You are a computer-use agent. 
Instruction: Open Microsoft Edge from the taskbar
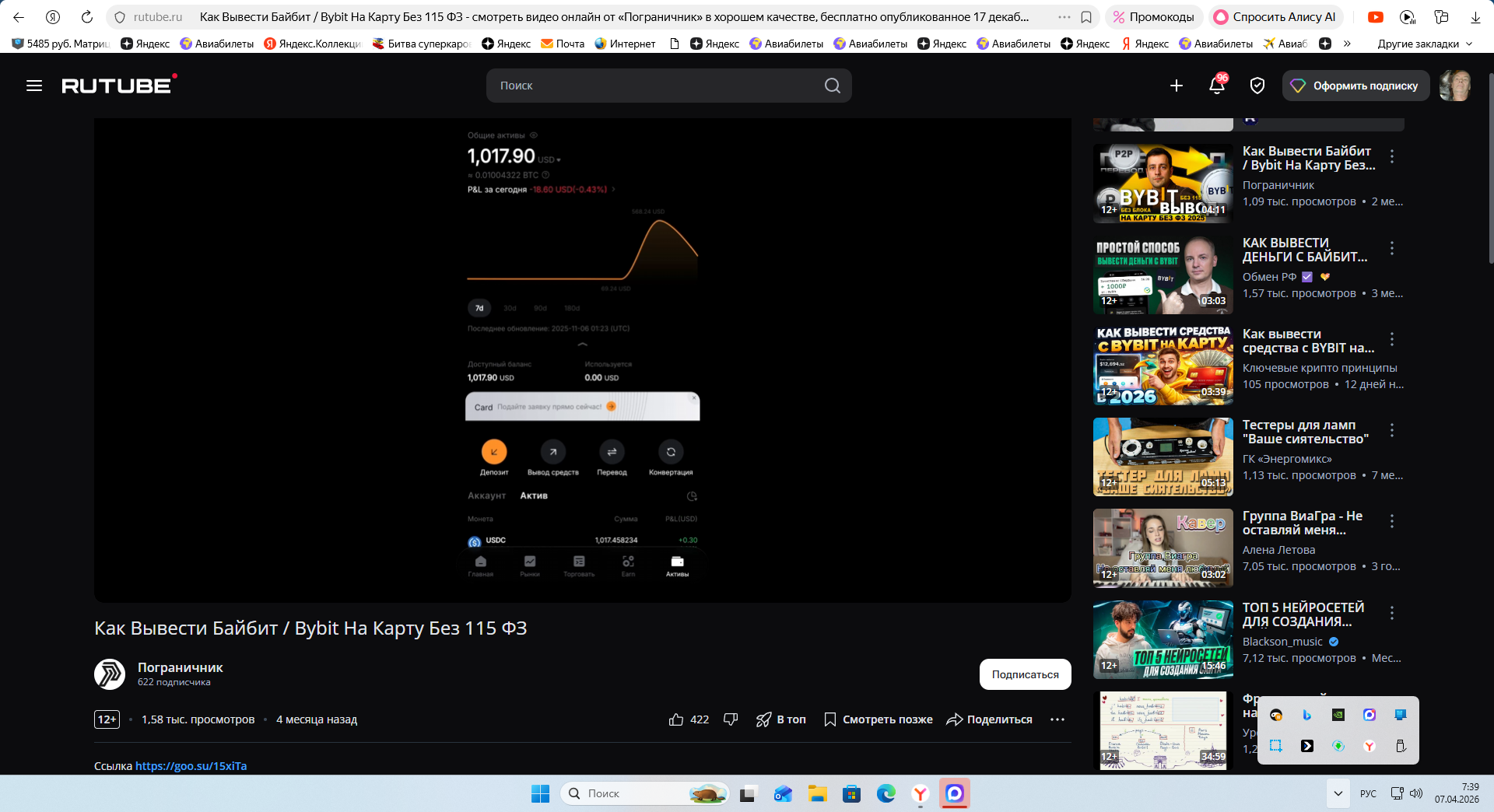click(x=886, y=793)
